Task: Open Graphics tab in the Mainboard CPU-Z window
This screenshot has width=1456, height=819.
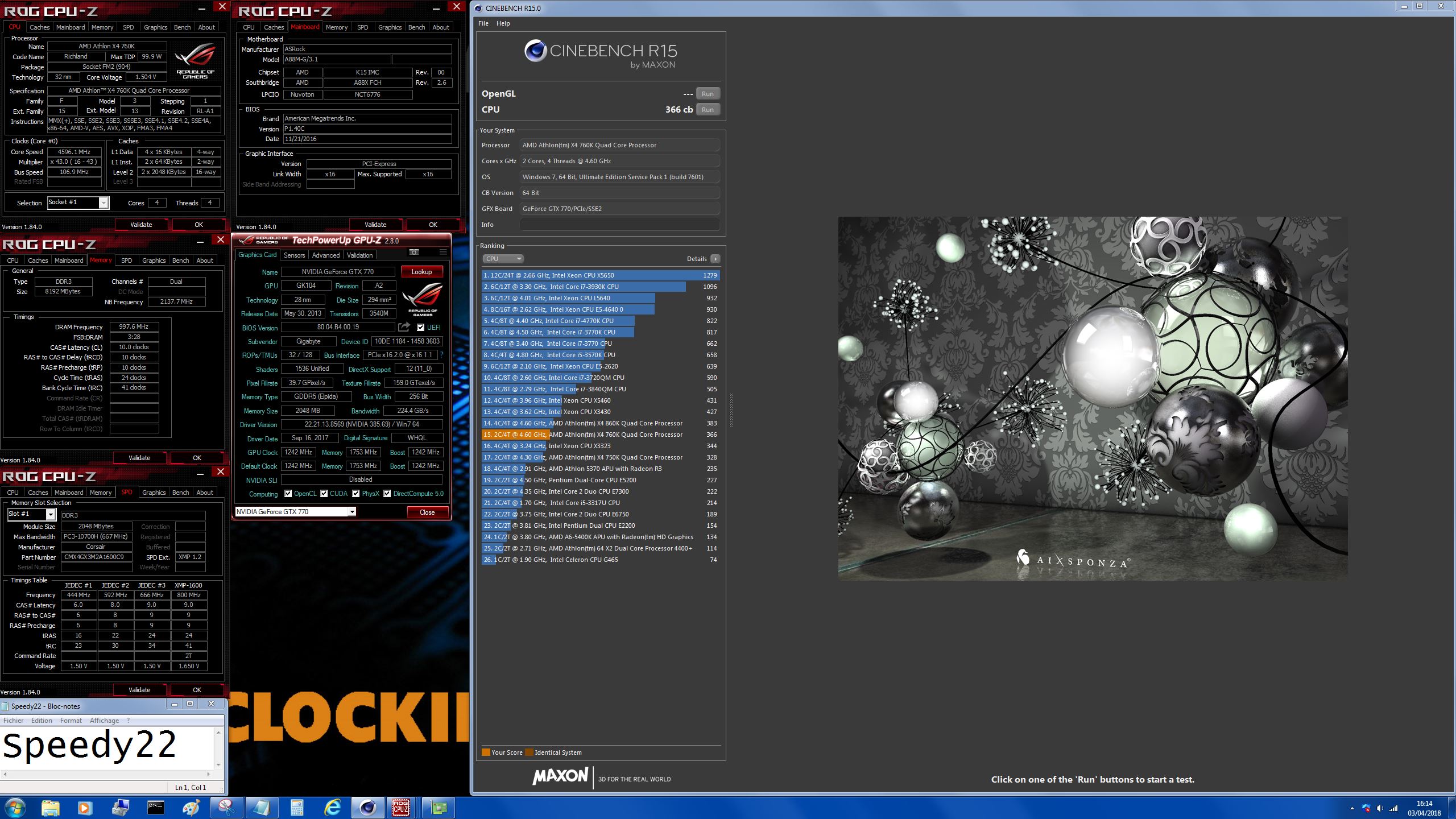Action: click(x=390, y=27)
